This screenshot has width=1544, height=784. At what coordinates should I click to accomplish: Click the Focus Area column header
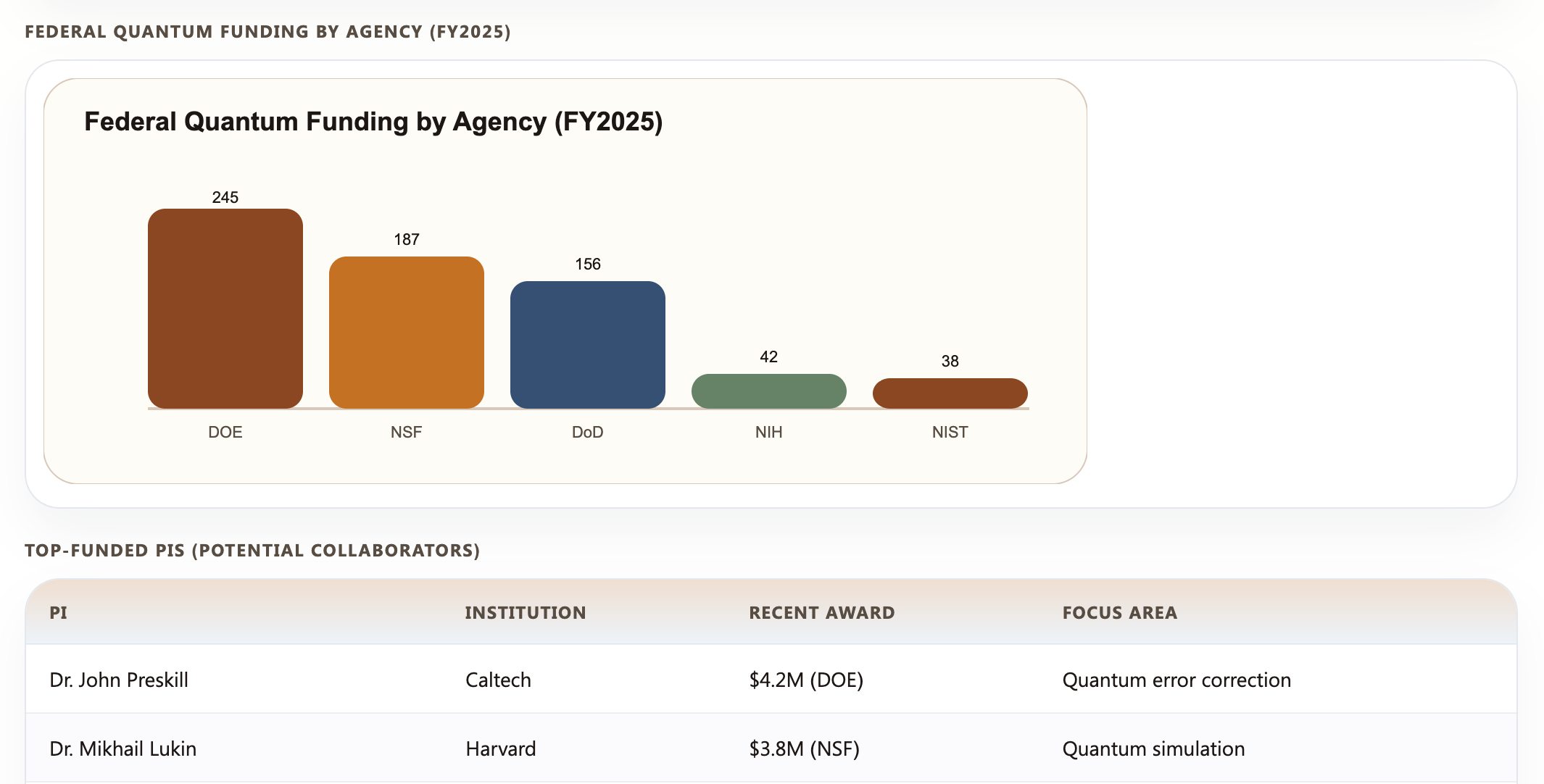pos(1119,612)
